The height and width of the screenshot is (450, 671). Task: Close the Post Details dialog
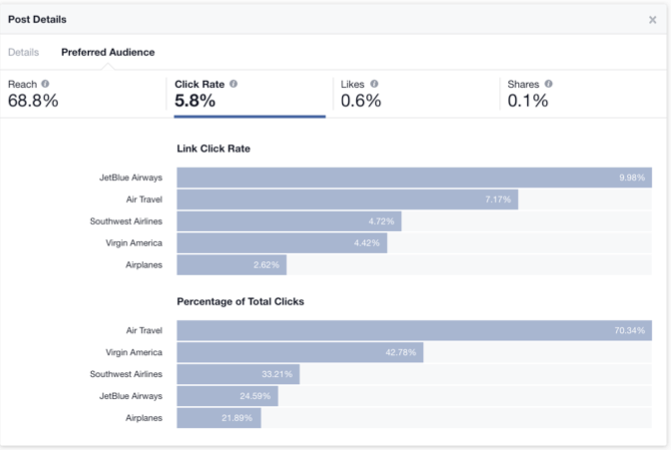coord(653,19)
